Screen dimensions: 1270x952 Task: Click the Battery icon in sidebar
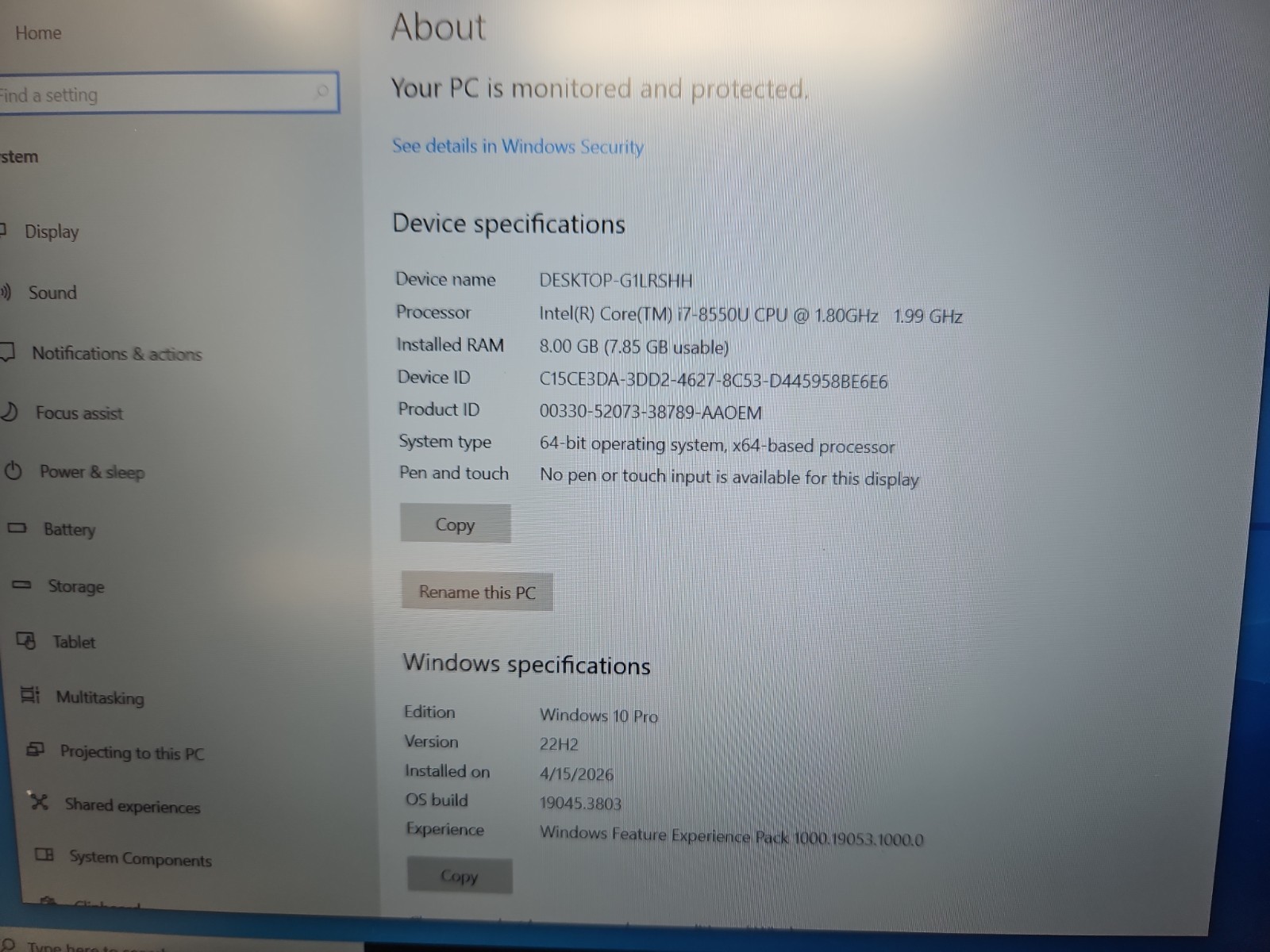(x=17, y=528)
